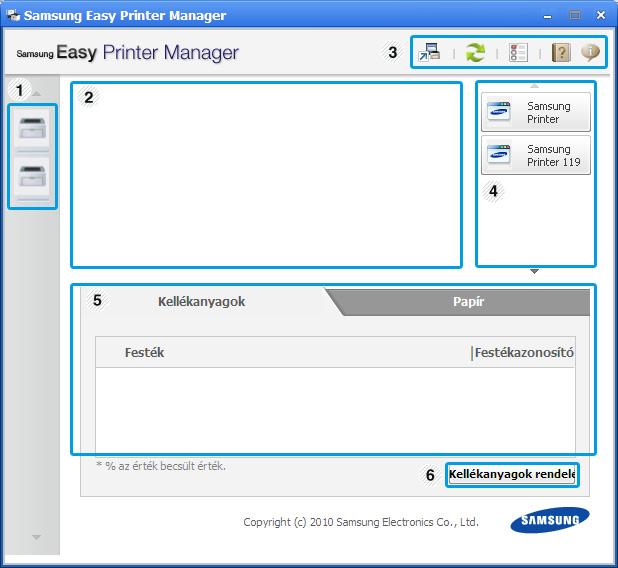Click the Festék column header

click(x=283, y=352)
